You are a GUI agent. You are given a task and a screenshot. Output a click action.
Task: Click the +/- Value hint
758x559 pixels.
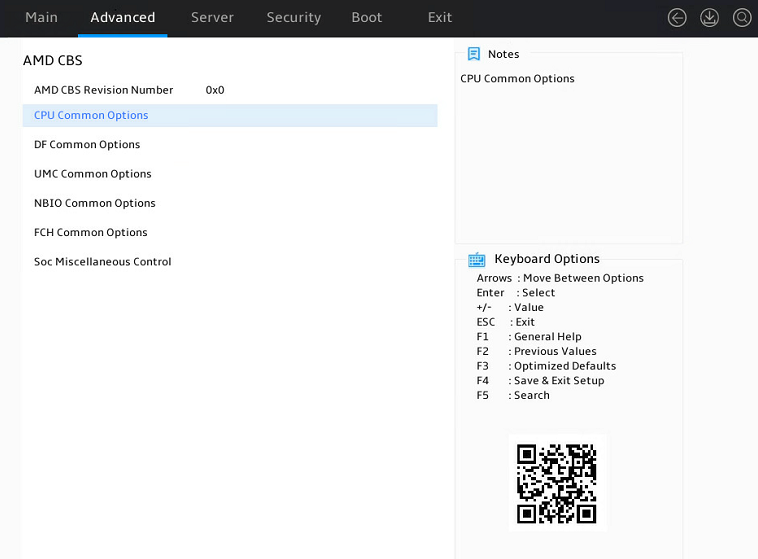pyautogui.click(x=510, y=308)
